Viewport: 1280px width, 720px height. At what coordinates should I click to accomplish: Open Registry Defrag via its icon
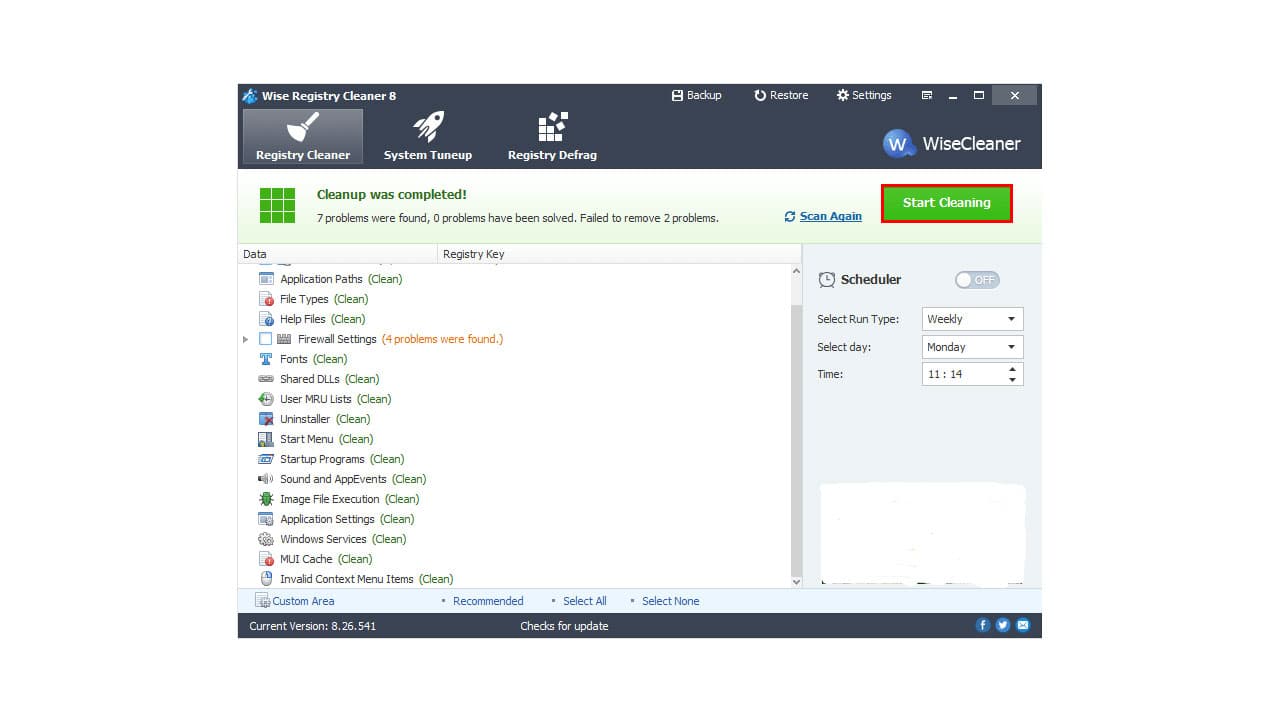tap(551, 125)
